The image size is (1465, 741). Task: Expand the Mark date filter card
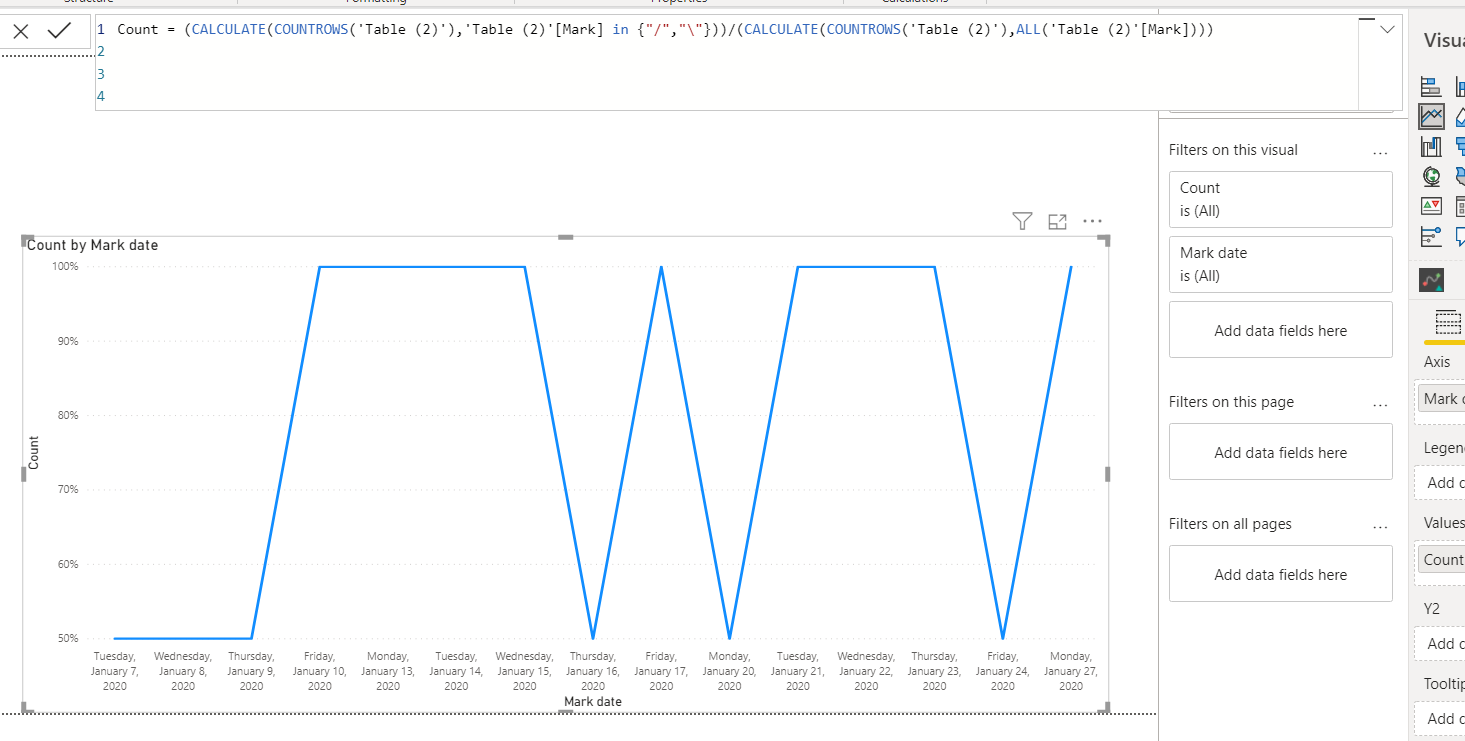point(1280,264)
